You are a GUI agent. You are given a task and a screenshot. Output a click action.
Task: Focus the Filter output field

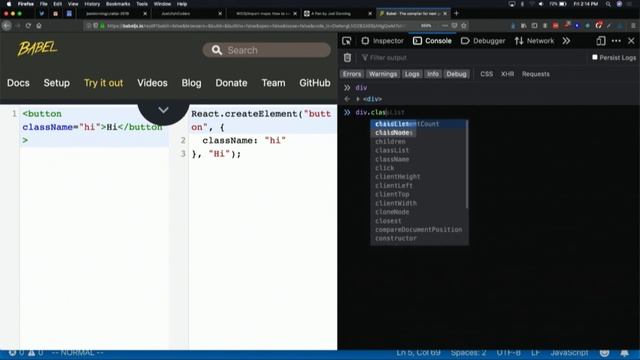tap(473, 58)
